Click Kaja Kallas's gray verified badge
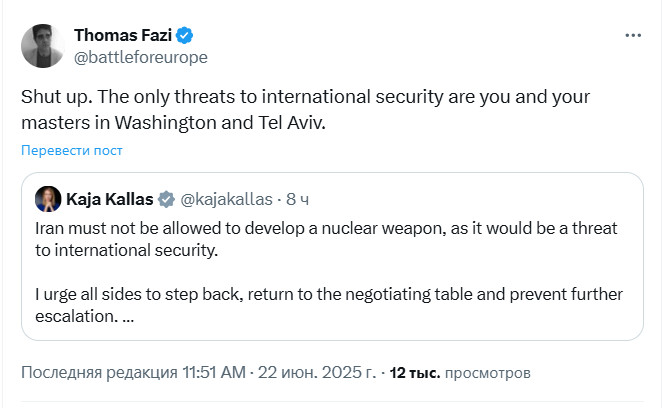This screenshot has width=662, height=408. (x=167, y=198)
